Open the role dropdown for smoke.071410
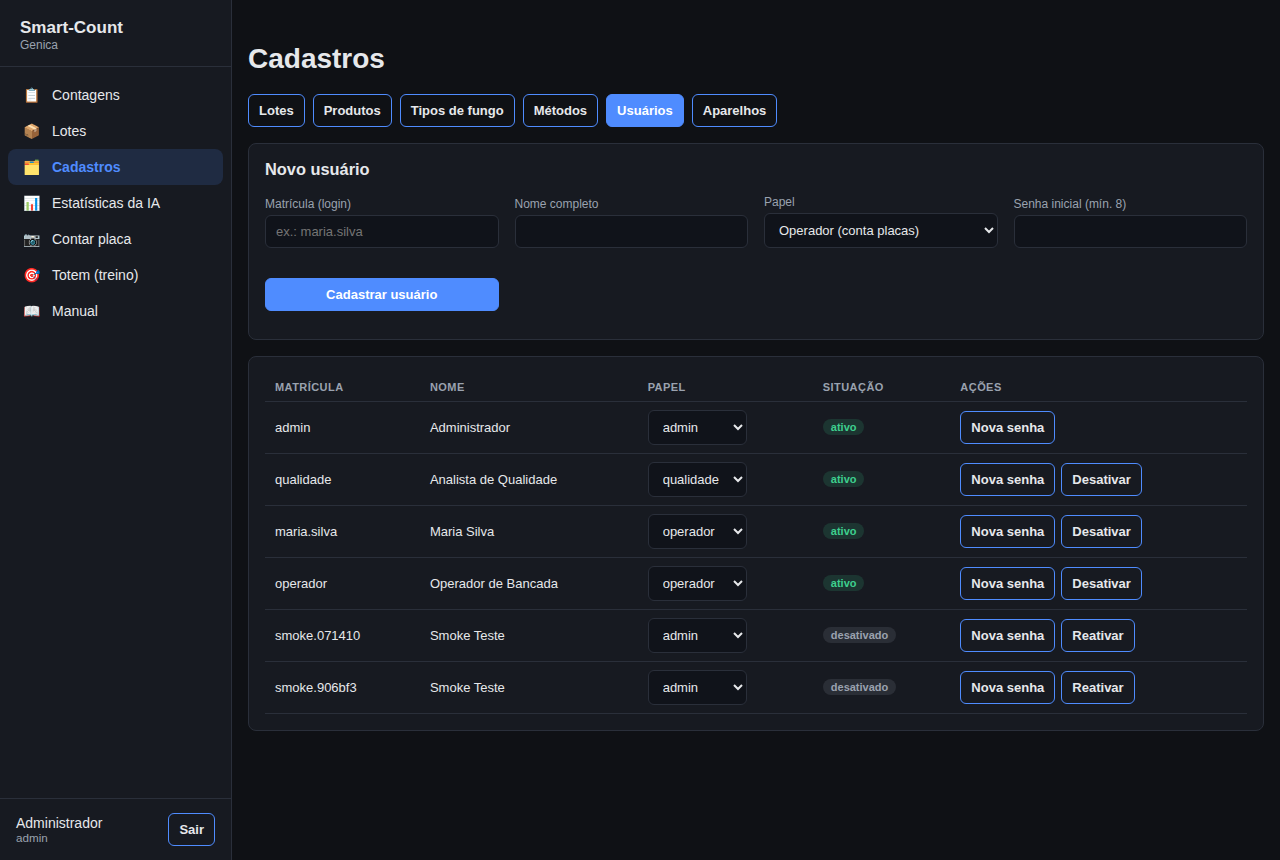Screen dimensions: 1280x860 [697, 635]
